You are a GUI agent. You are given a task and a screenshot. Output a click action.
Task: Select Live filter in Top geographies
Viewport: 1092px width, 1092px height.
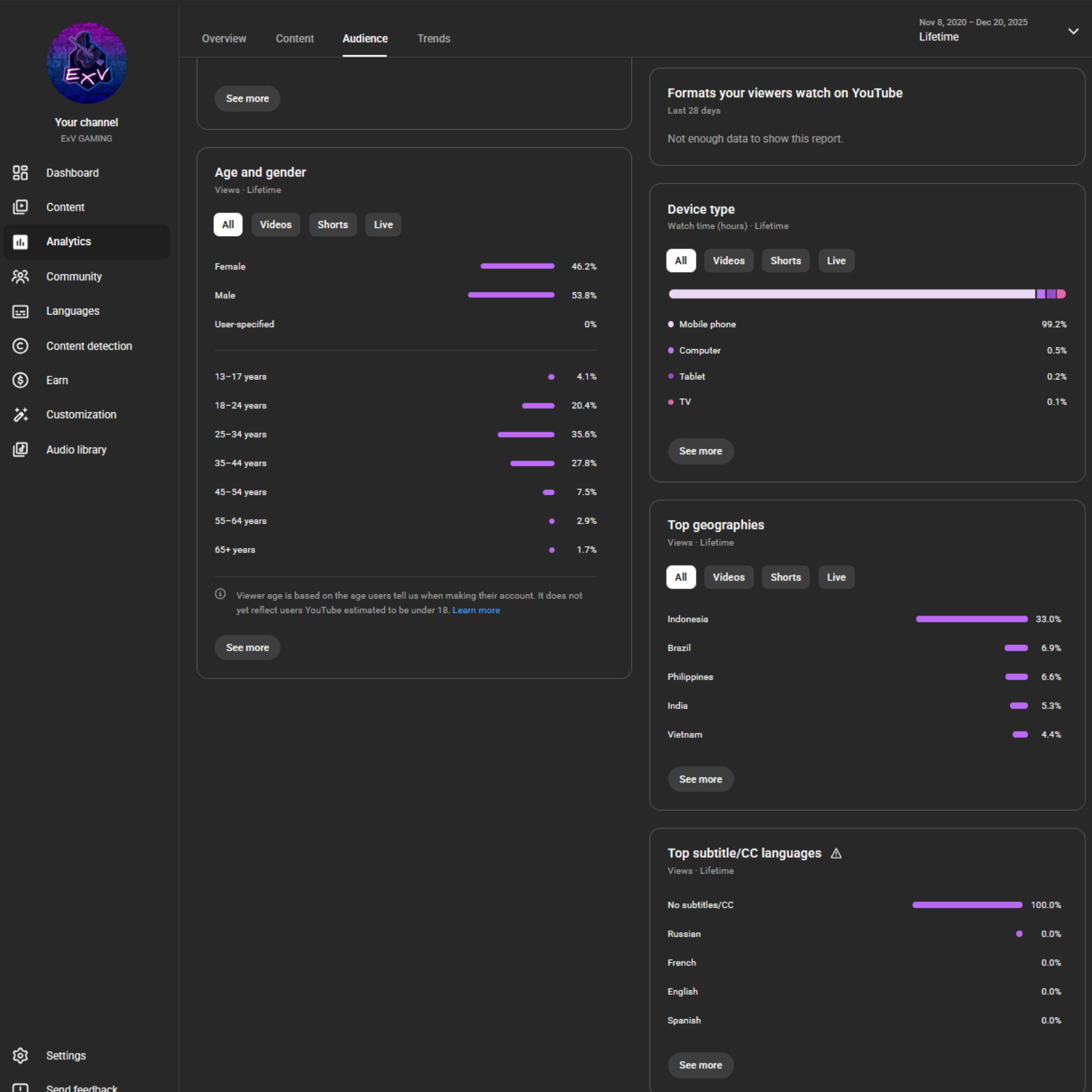(x=835, y=577)
